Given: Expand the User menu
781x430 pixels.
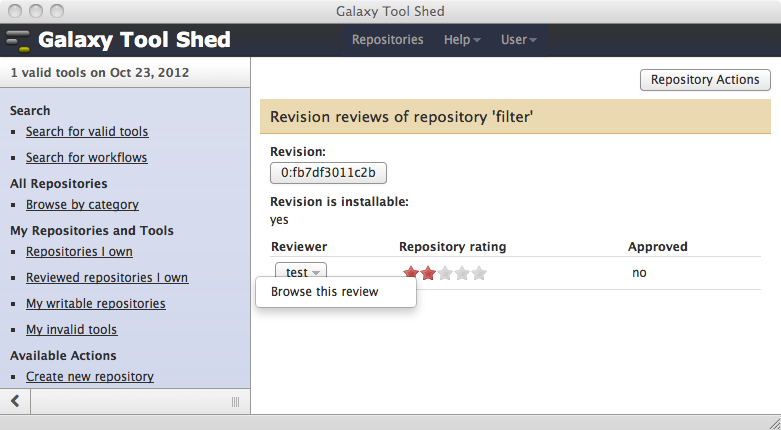Looking at the screenshot, I should [x=519, y=40].
